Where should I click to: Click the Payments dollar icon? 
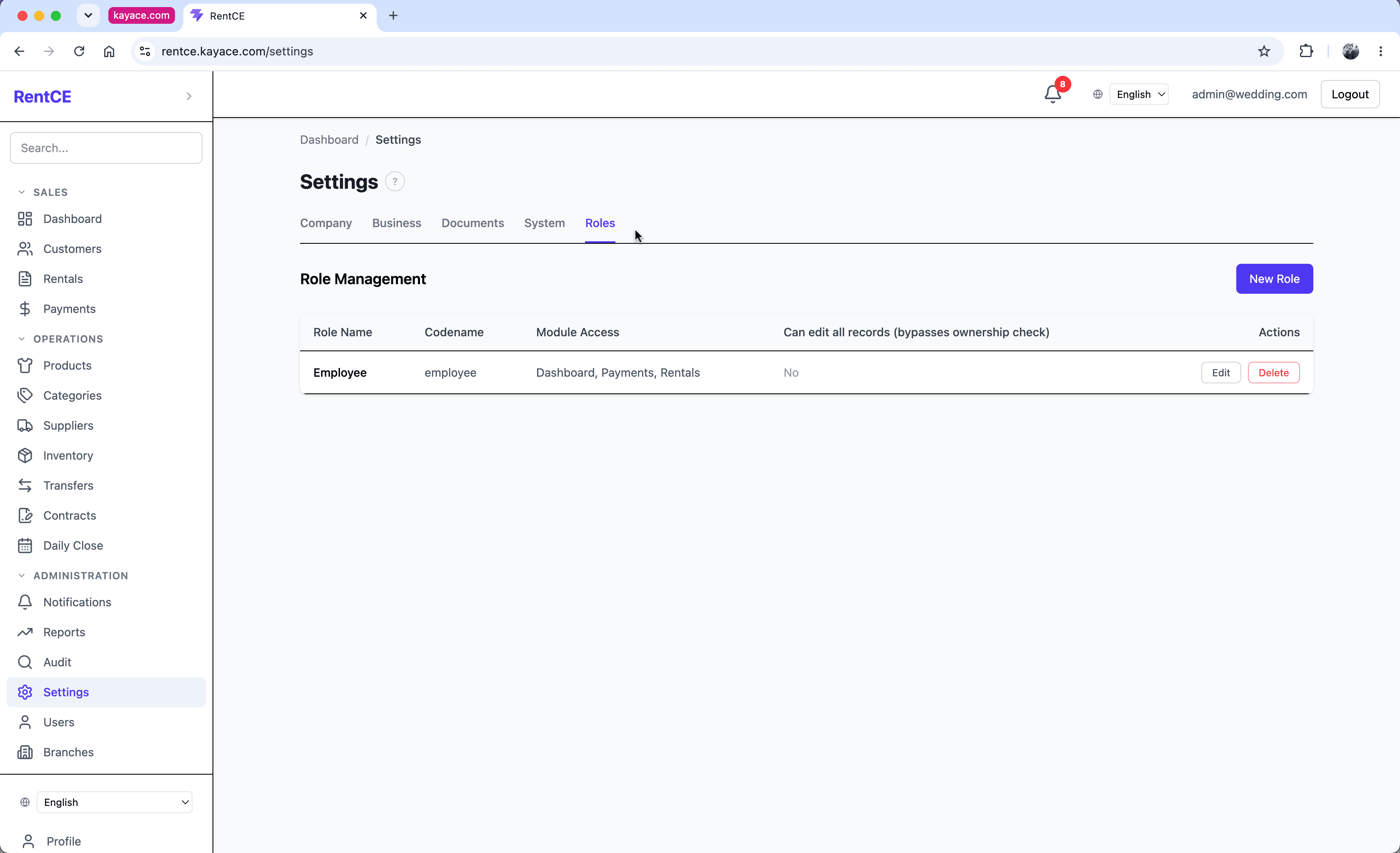tap(25, 309)
